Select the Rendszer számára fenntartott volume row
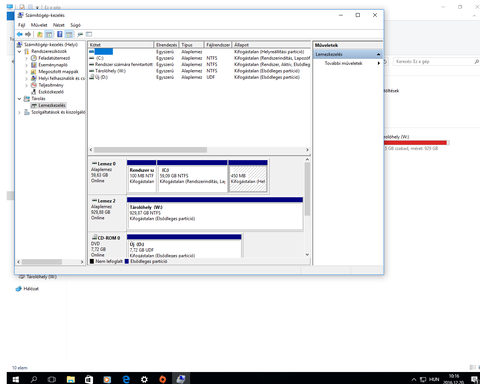480x384 pixels. (x=199, y=64)
